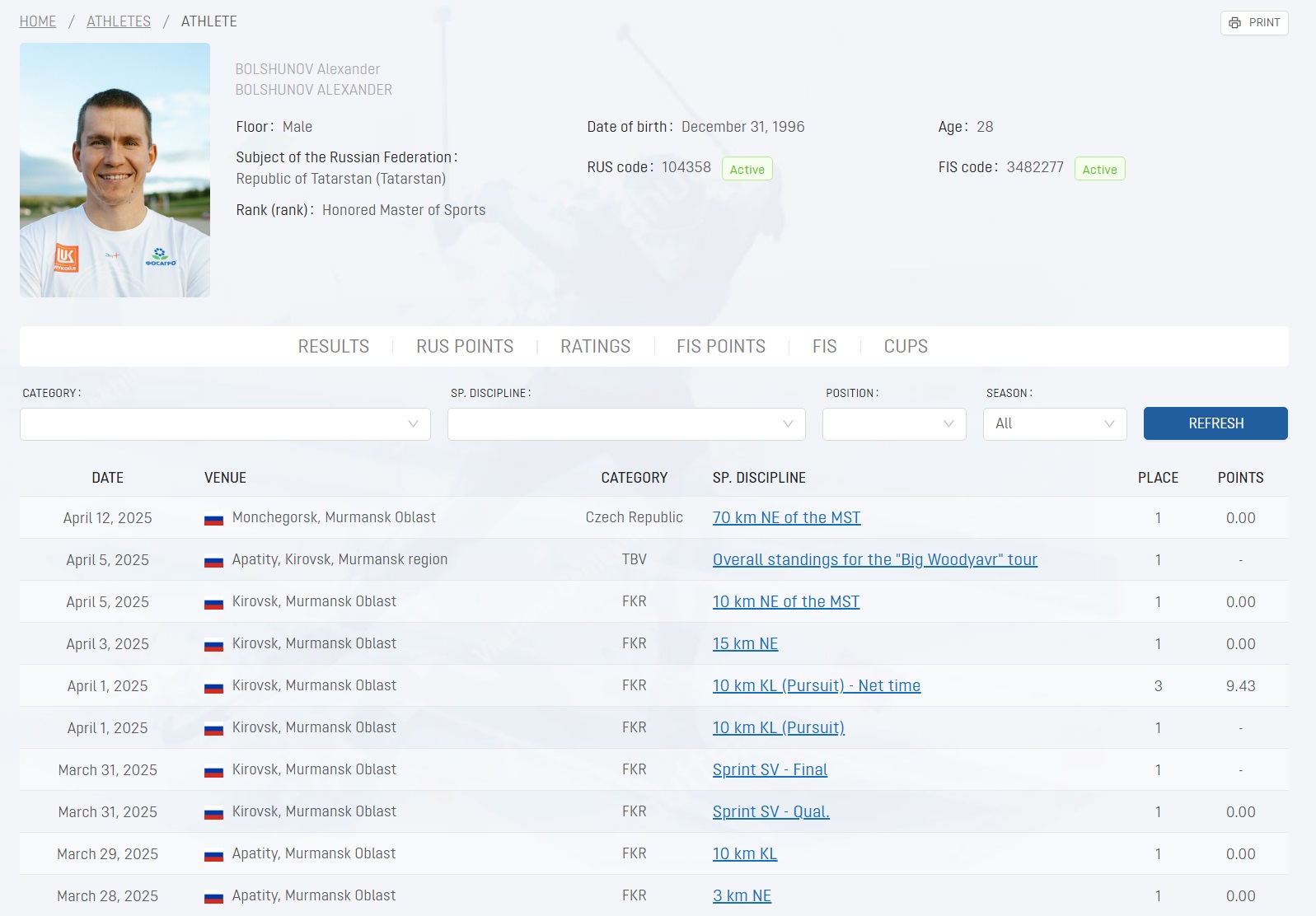
Task: Click the Sp. Discipline column header in table
Action: tap(759, 478)
